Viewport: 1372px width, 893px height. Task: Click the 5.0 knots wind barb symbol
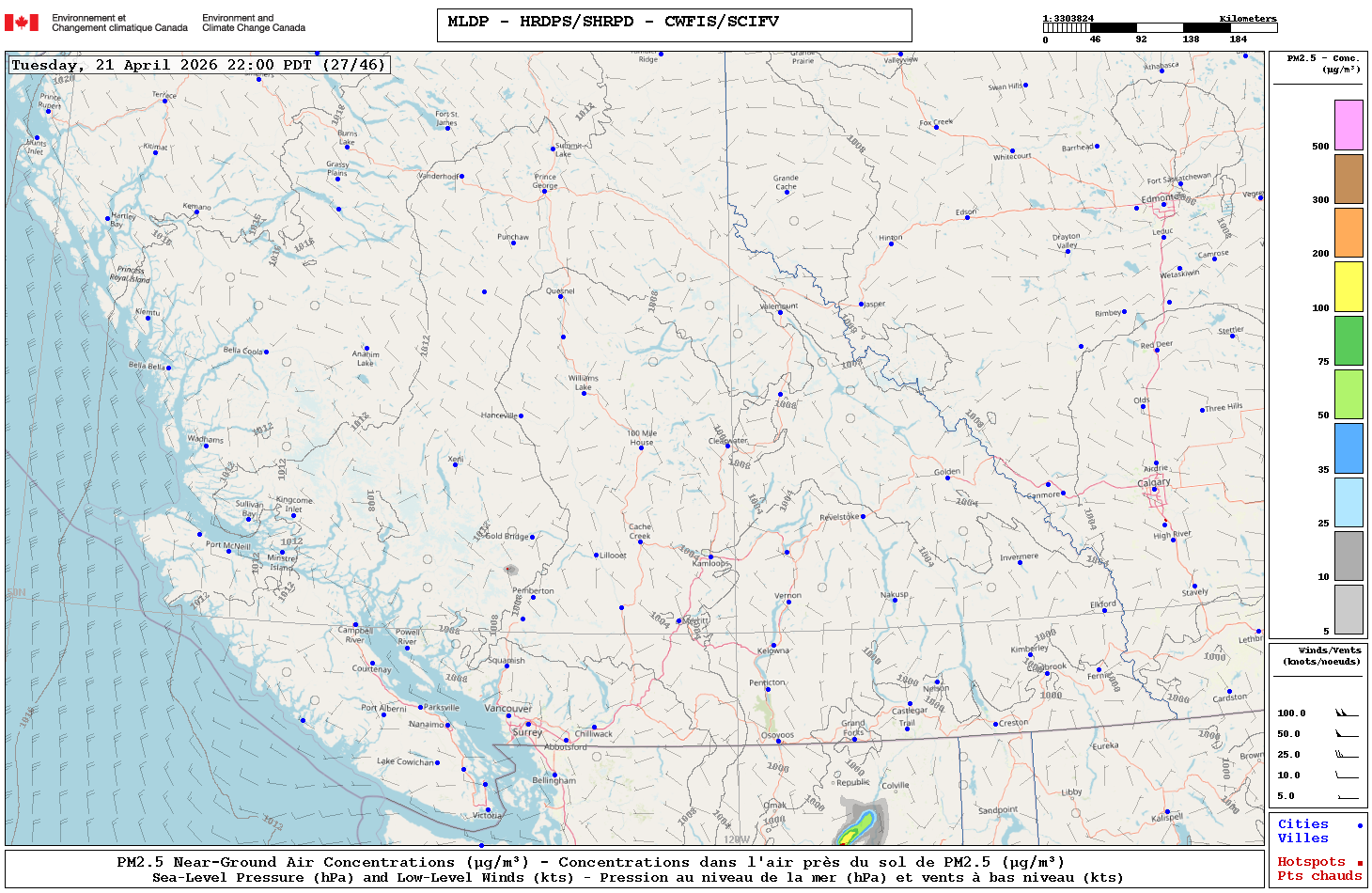pyautogui.click(x=1346, y=796)
